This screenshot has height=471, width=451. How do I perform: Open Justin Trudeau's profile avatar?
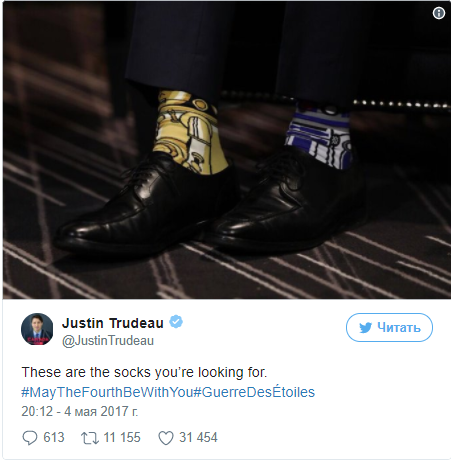(37, 329)
